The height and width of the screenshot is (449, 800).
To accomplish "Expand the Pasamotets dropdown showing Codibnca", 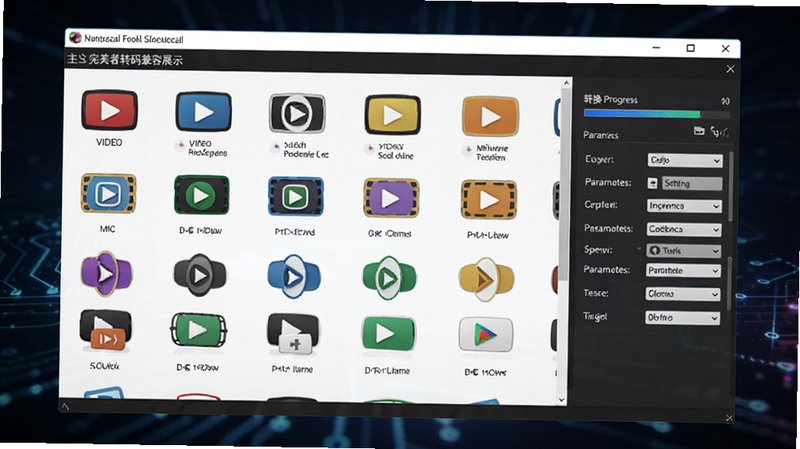I will tap(684, 229).
